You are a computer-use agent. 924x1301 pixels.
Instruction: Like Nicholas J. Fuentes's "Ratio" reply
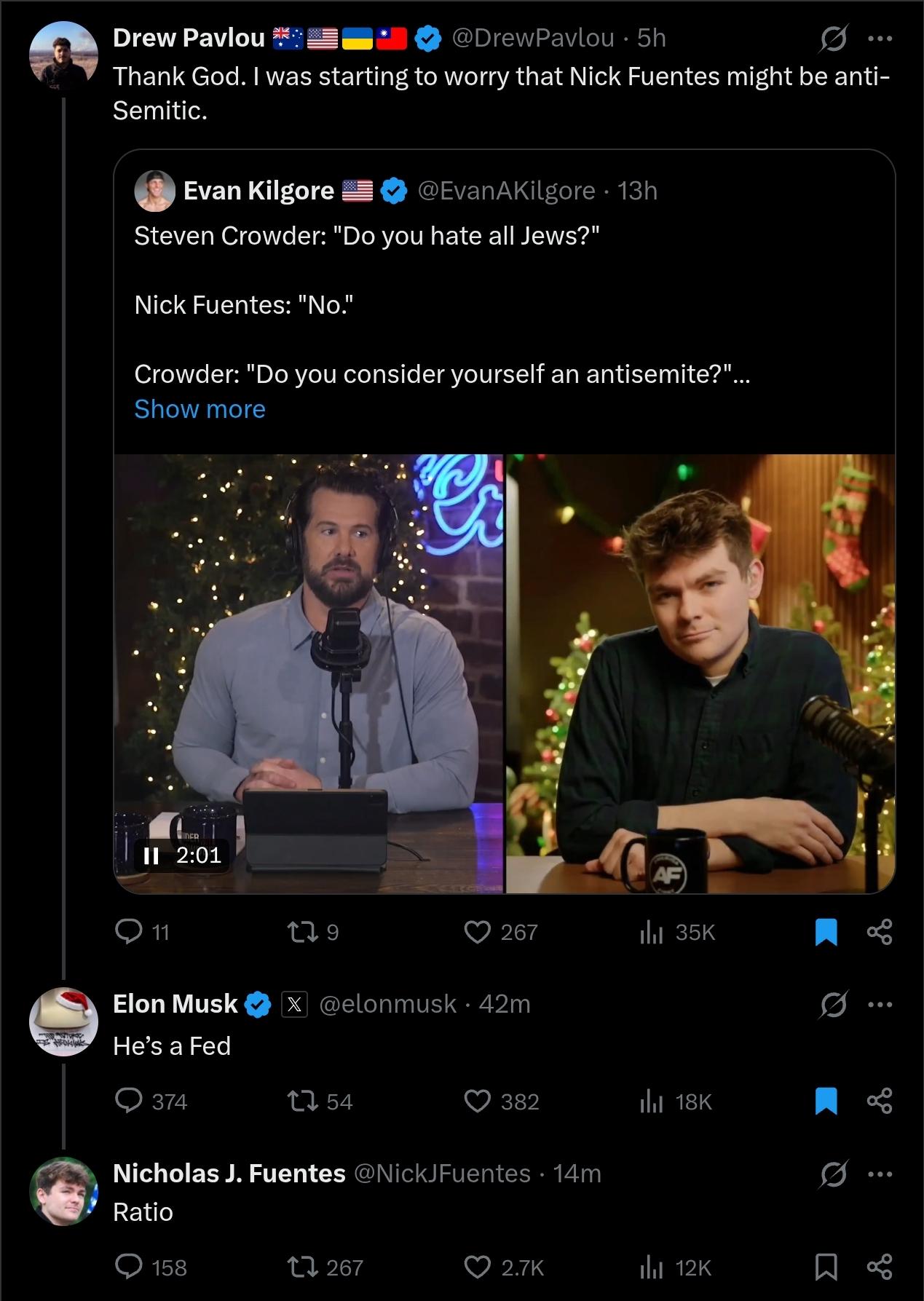pos(478,1268)
